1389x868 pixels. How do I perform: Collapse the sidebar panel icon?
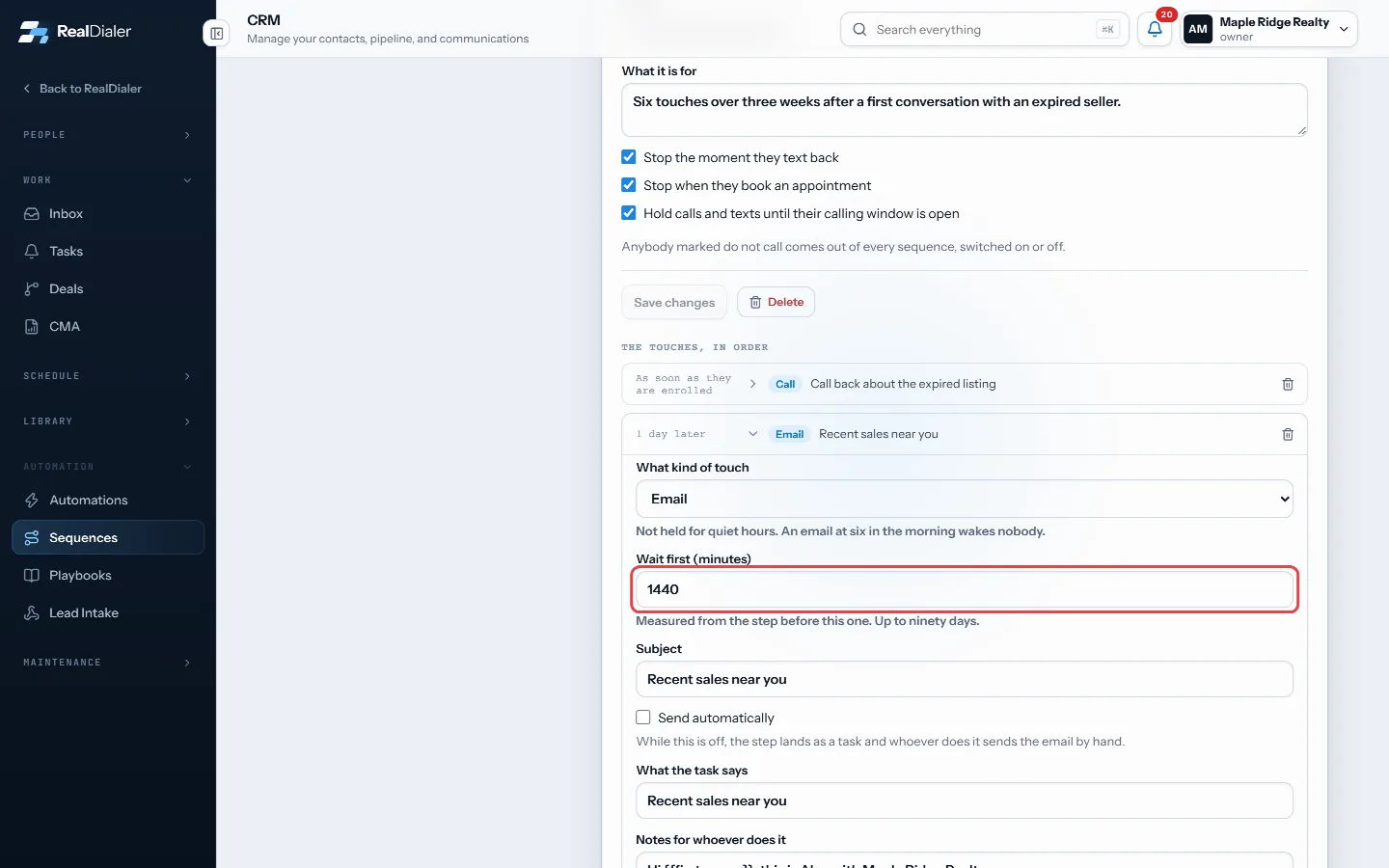[x=217, y=34]
